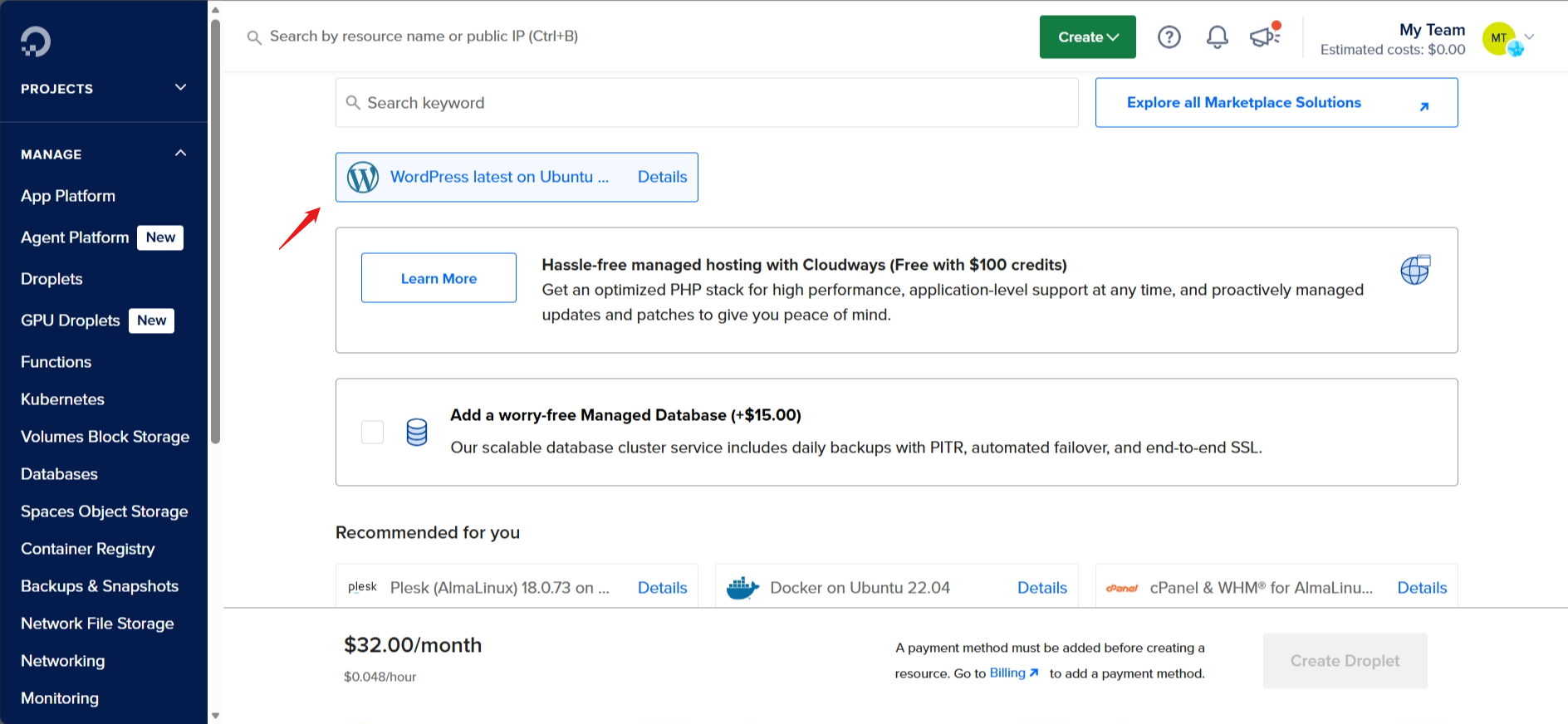Open GPU Droplets in sidebar
This screenshot has height=724, width=1568.
[71, 320]
